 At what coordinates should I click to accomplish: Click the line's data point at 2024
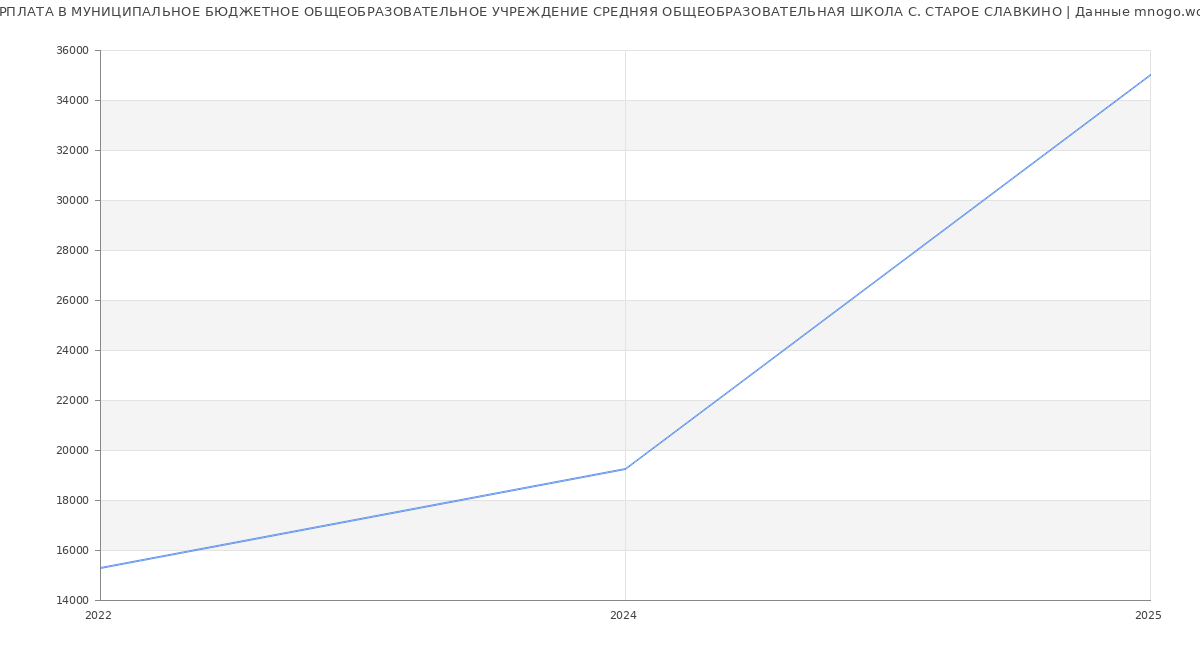[625, 469]
